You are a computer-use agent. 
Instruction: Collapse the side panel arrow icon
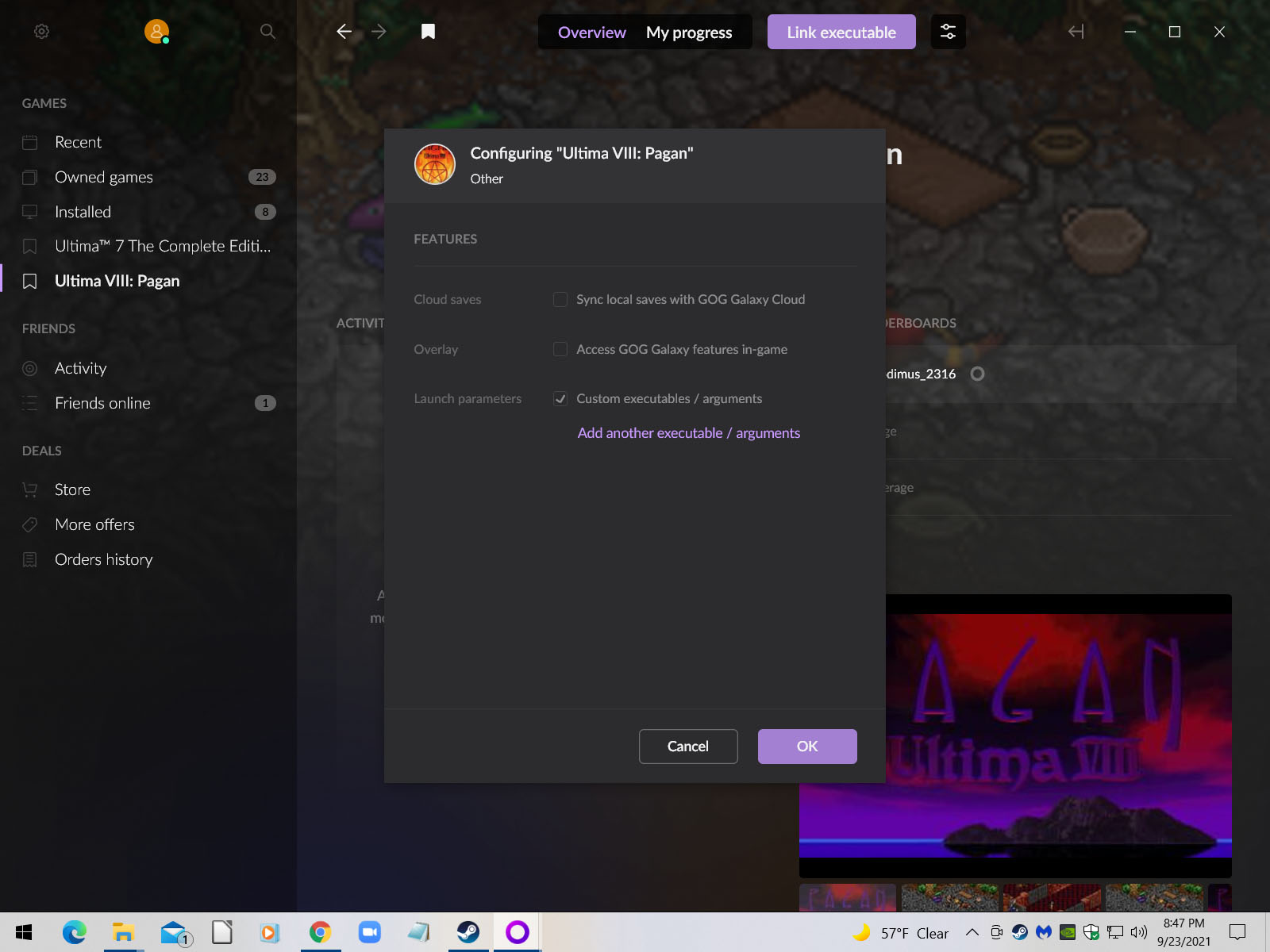1076,32
